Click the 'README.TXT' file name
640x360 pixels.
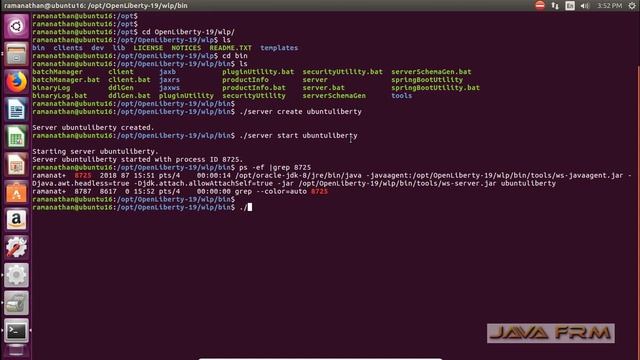(231, 48)
